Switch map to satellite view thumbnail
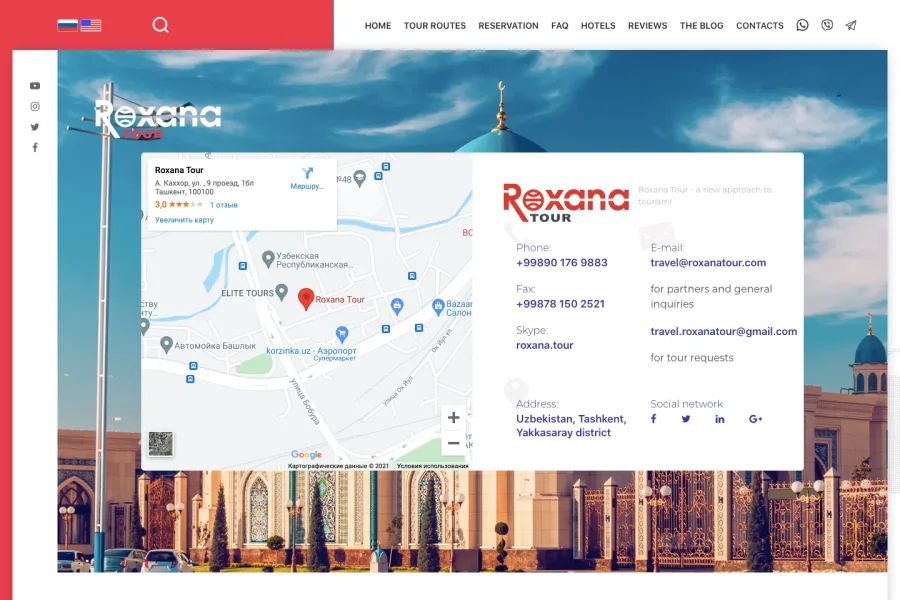The height and width of the screenshot is (600, 900). click(161, 444)
